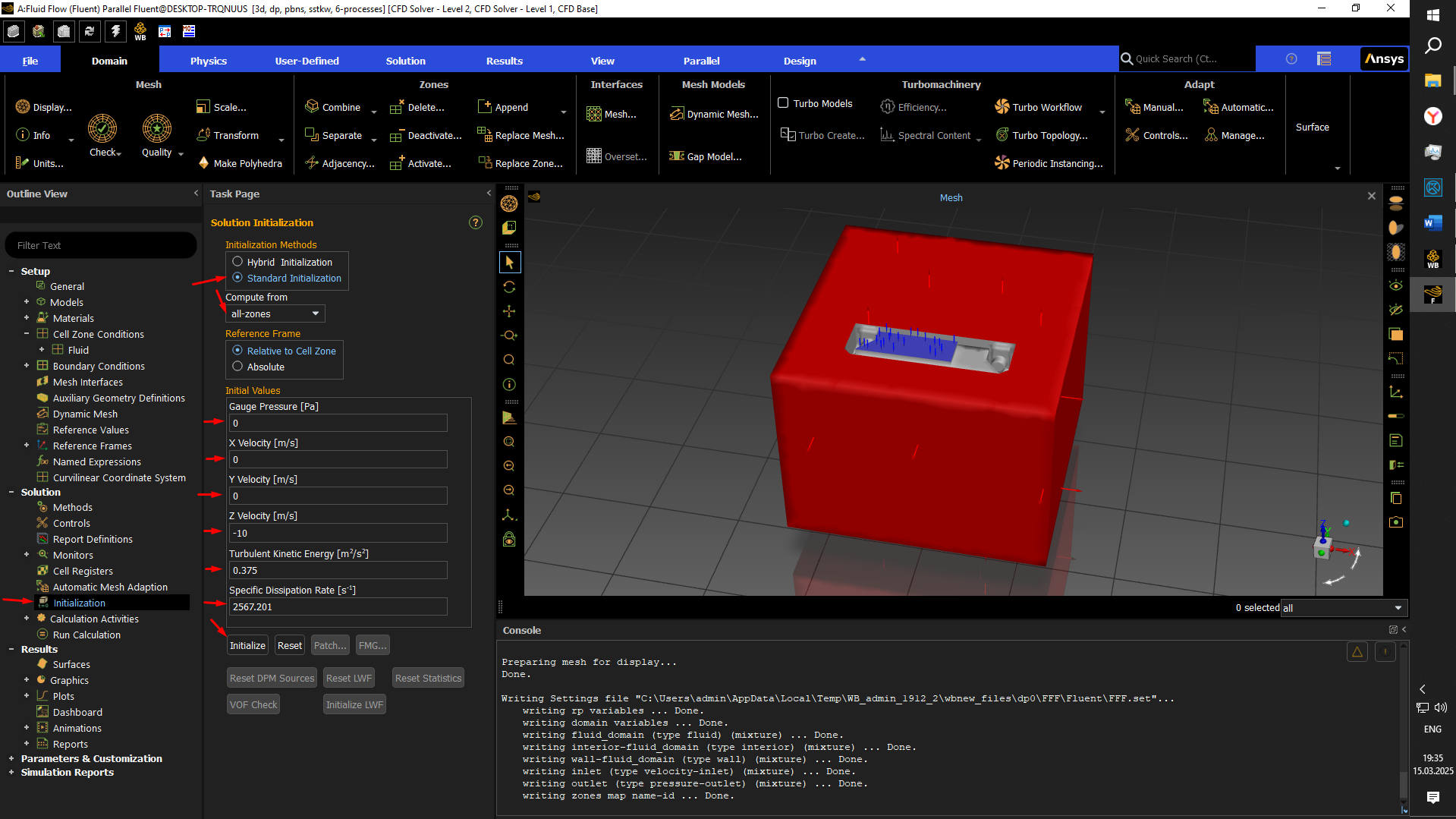Click the mesh Quality icon

coord(157,129)
